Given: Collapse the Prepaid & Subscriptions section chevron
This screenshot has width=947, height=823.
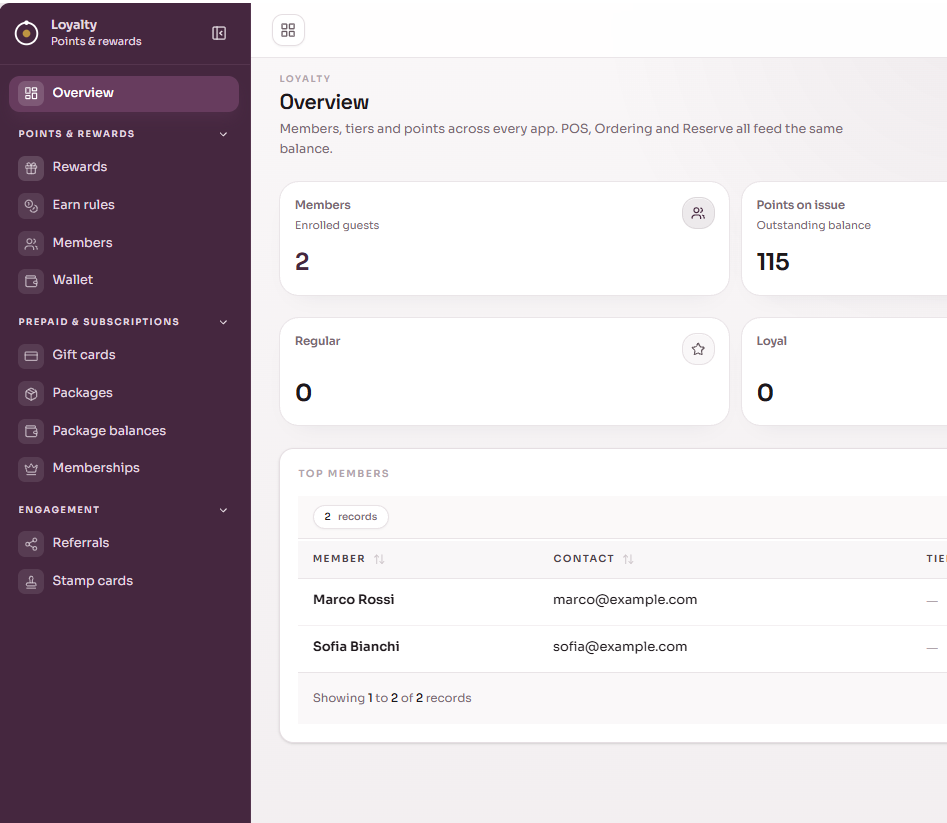Looking at the screenshot, I should tap(223, 322).
